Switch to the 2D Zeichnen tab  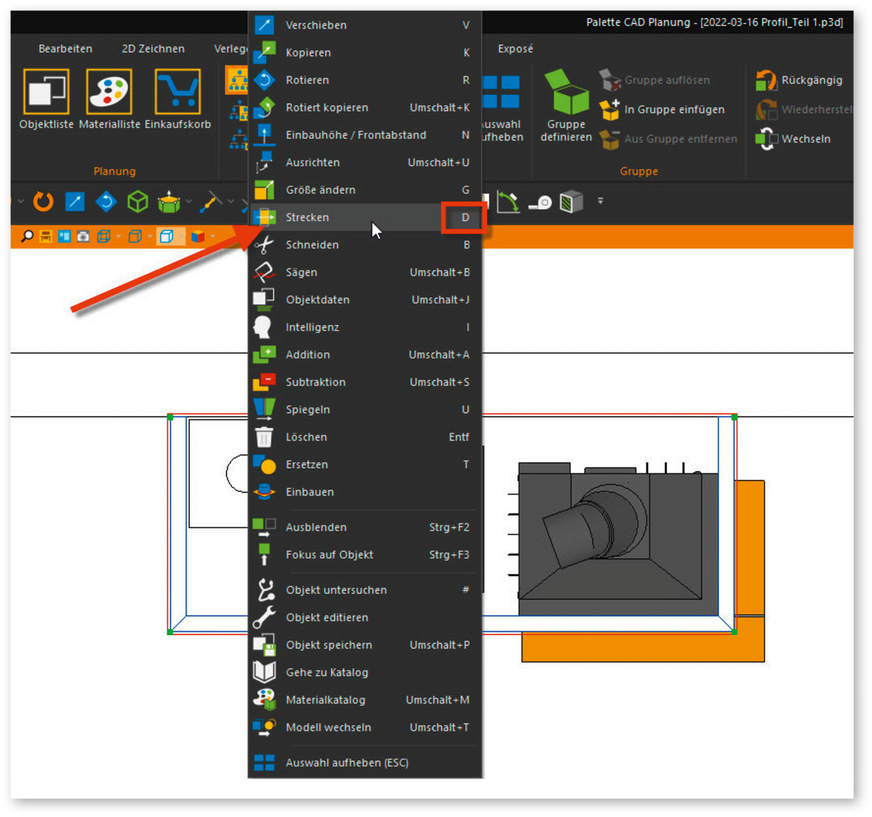pos(153,49)
